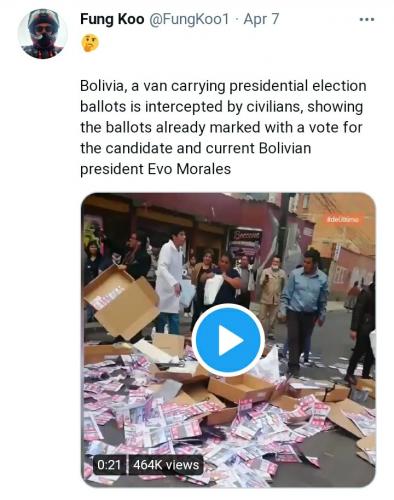Viewport: 394px width, 500px height.
Task: Click the words "intercepted by civilians"
Action: tap(224, 107)
